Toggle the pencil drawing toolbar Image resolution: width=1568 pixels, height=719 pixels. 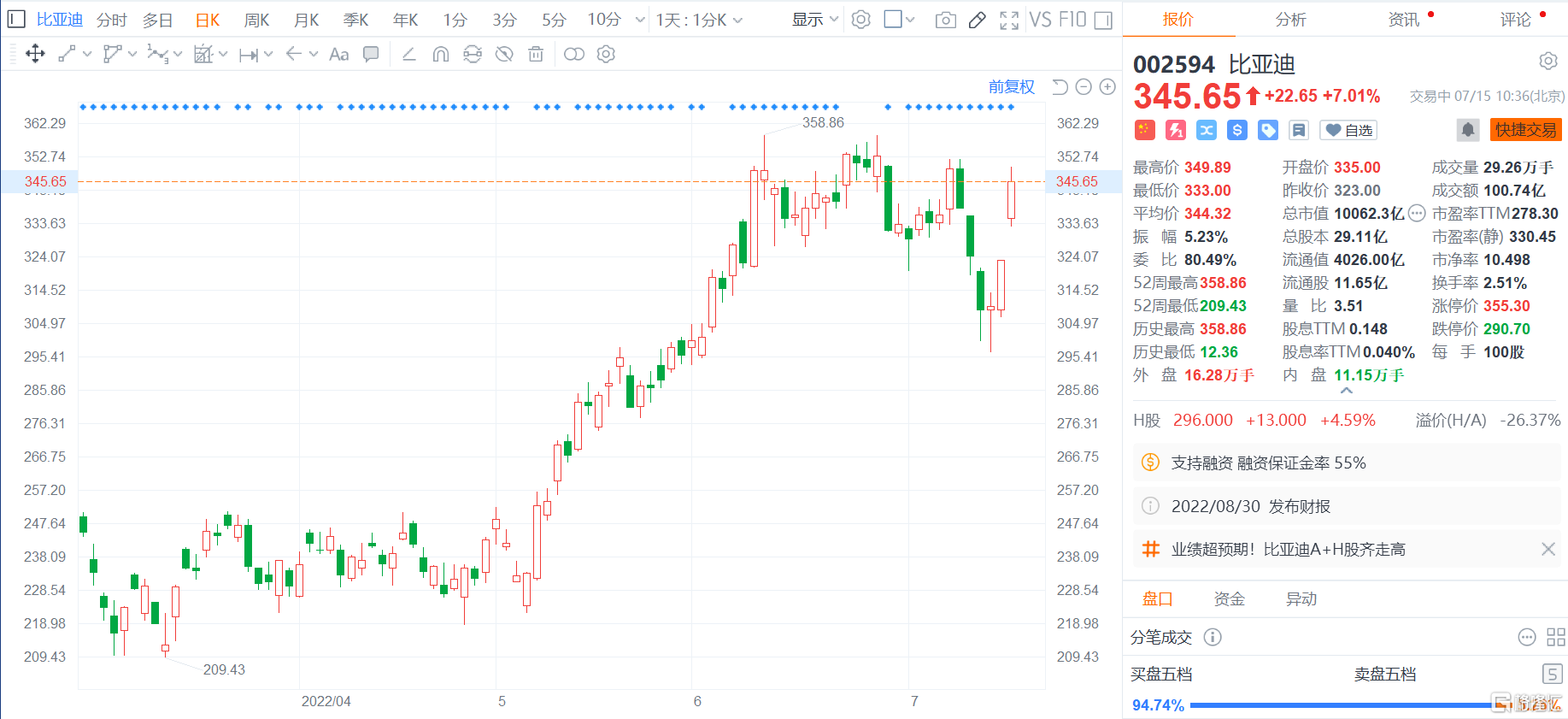point(978,20)
